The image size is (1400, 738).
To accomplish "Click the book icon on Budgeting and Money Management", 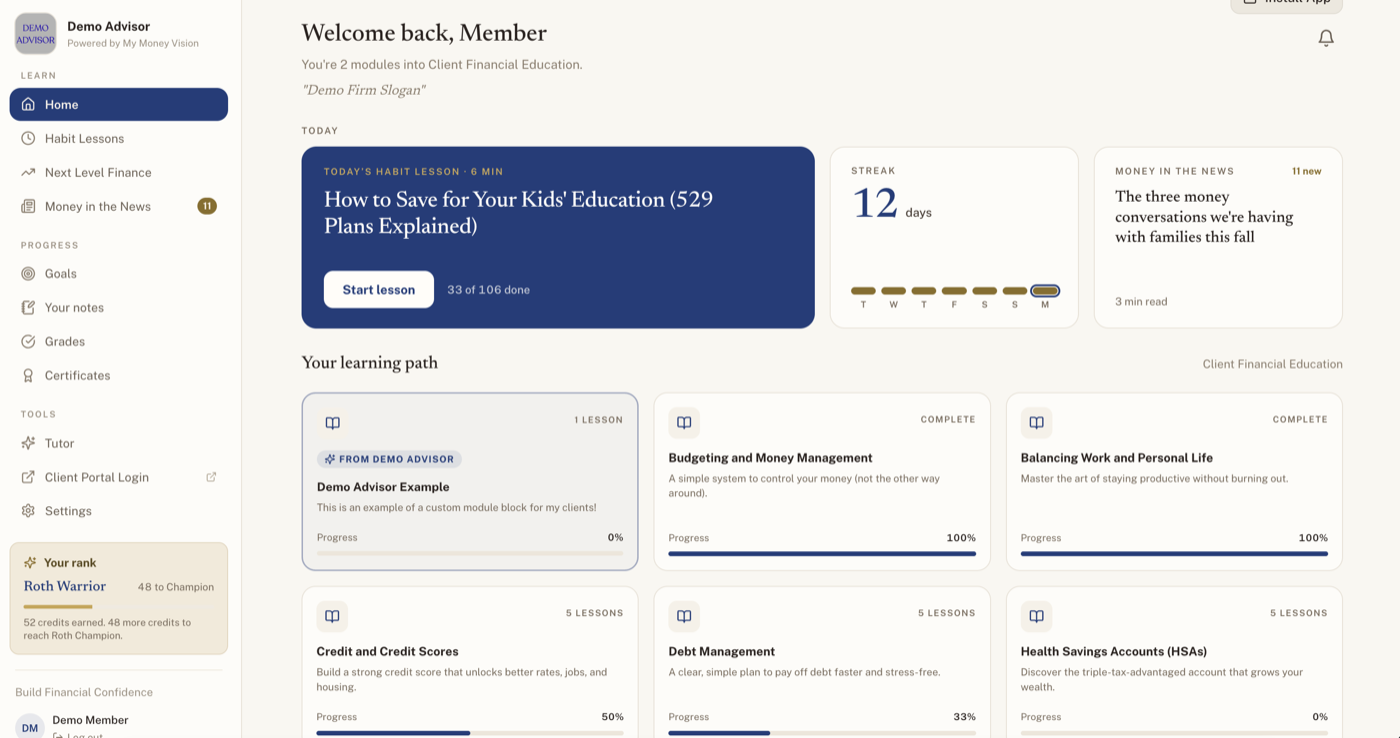I will click(x=684, y=423).
